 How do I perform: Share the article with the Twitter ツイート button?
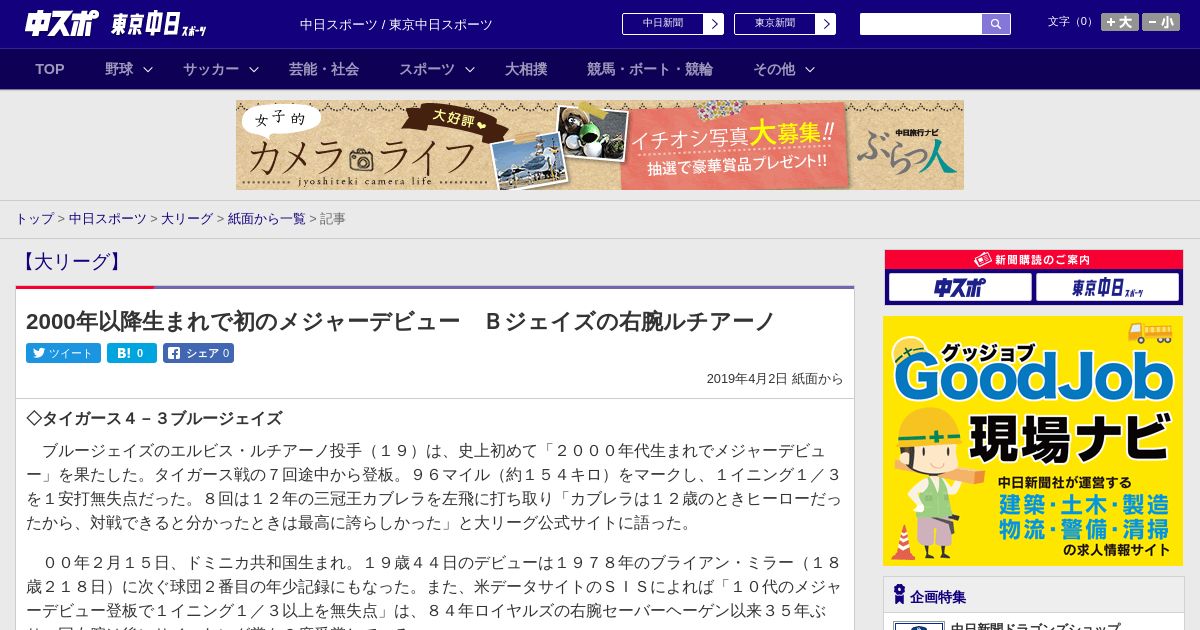click(63, 353)
